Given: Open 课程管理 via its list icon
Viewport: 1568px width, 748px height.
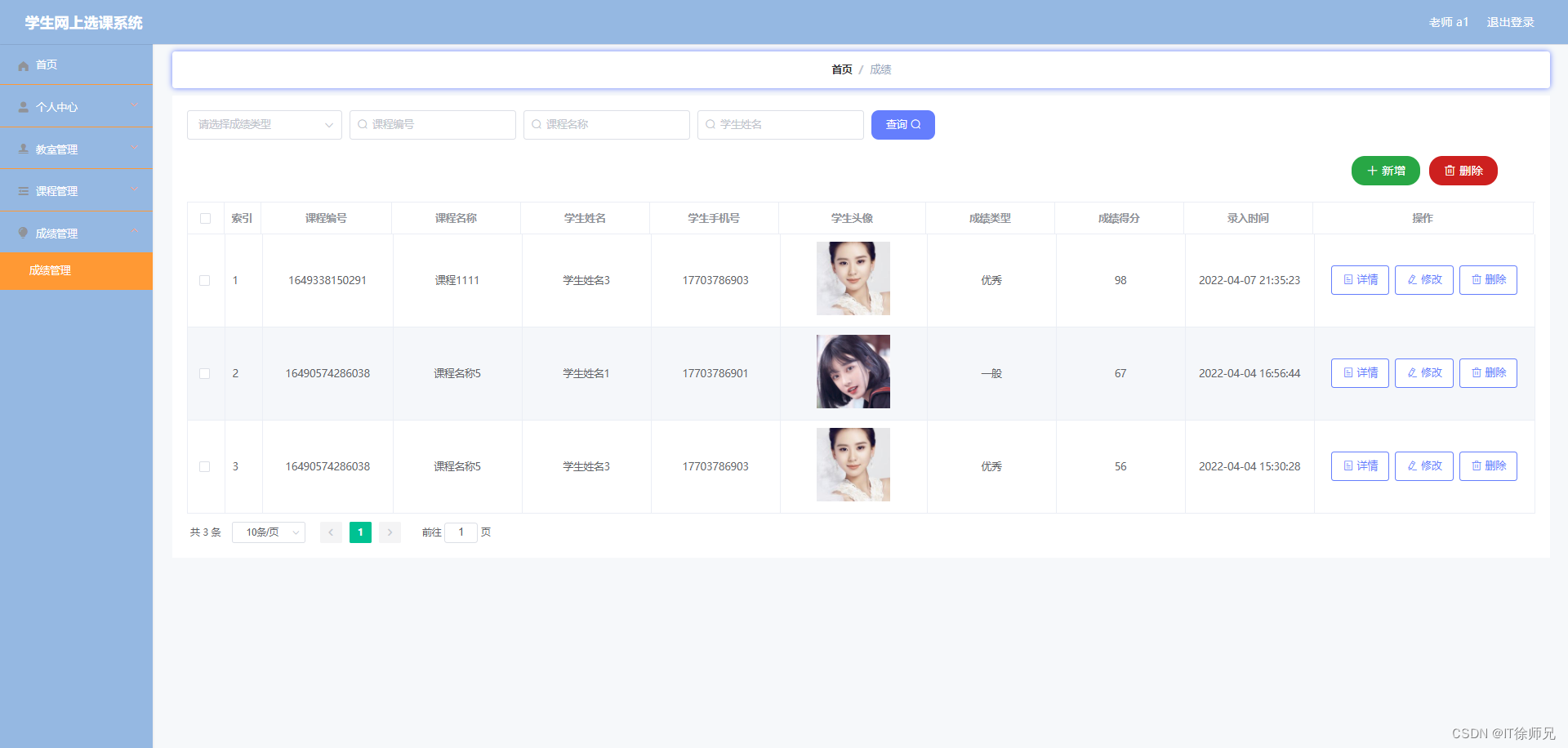Looking at the screenshot, I should point(23,190).
